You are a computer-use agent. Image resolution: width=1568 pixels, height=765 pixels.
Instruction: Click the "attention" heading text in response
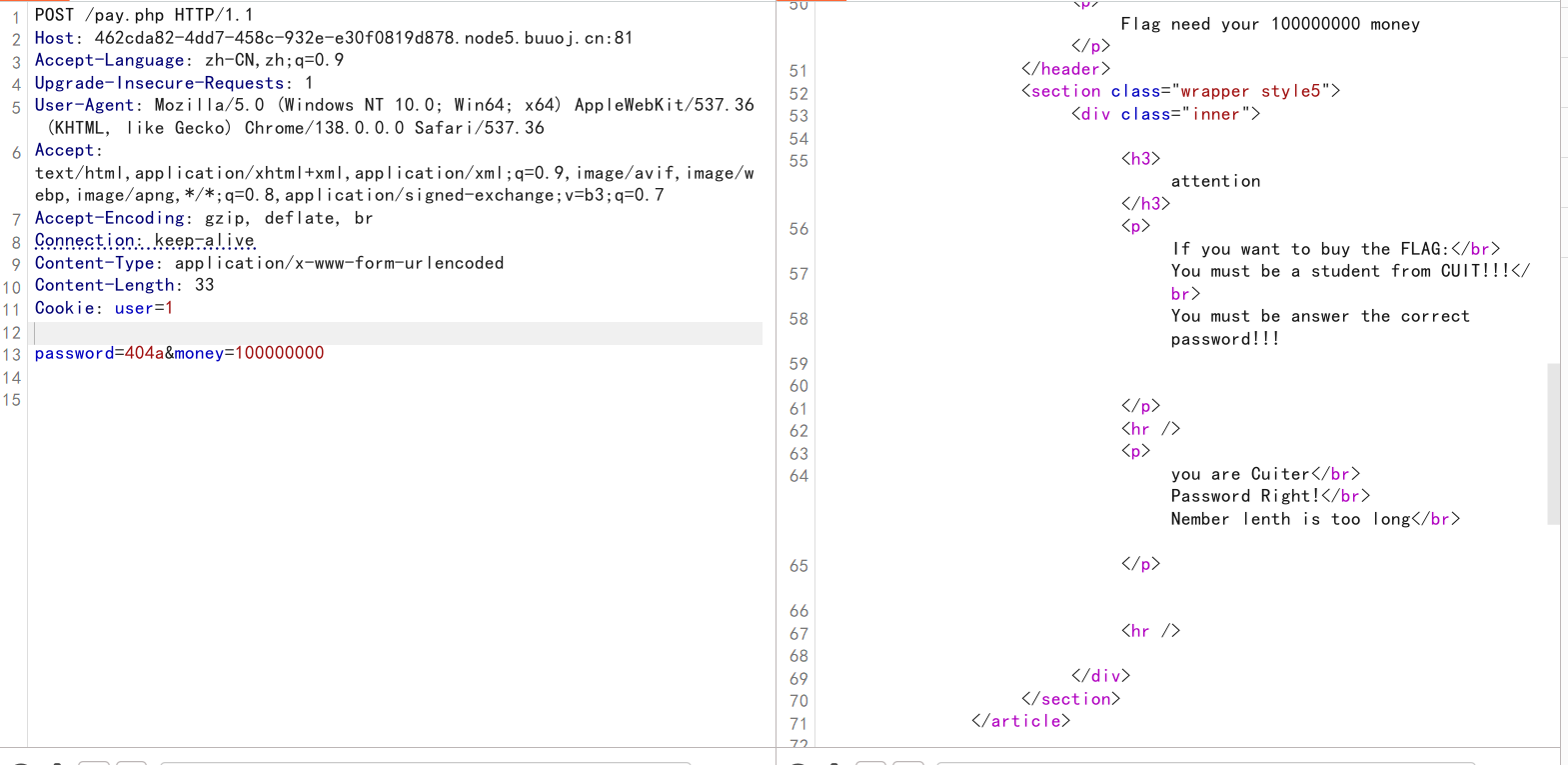(x=1215, y=181)
